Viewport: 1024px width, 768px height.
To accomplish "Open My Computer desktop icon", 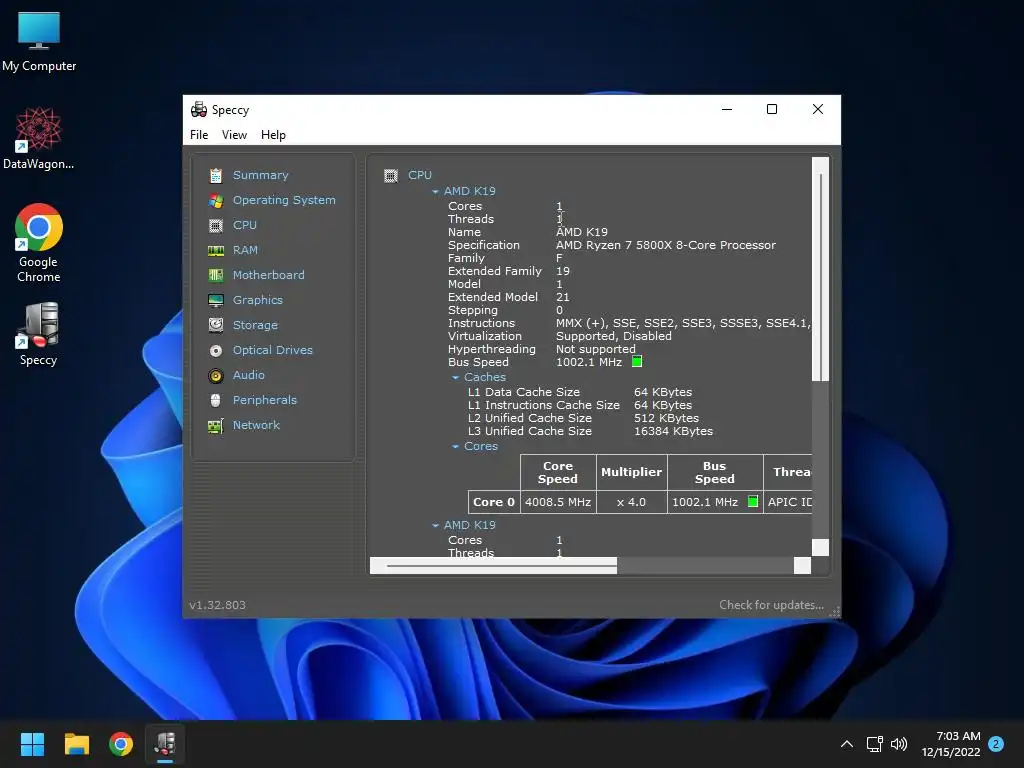I will 39,40.
